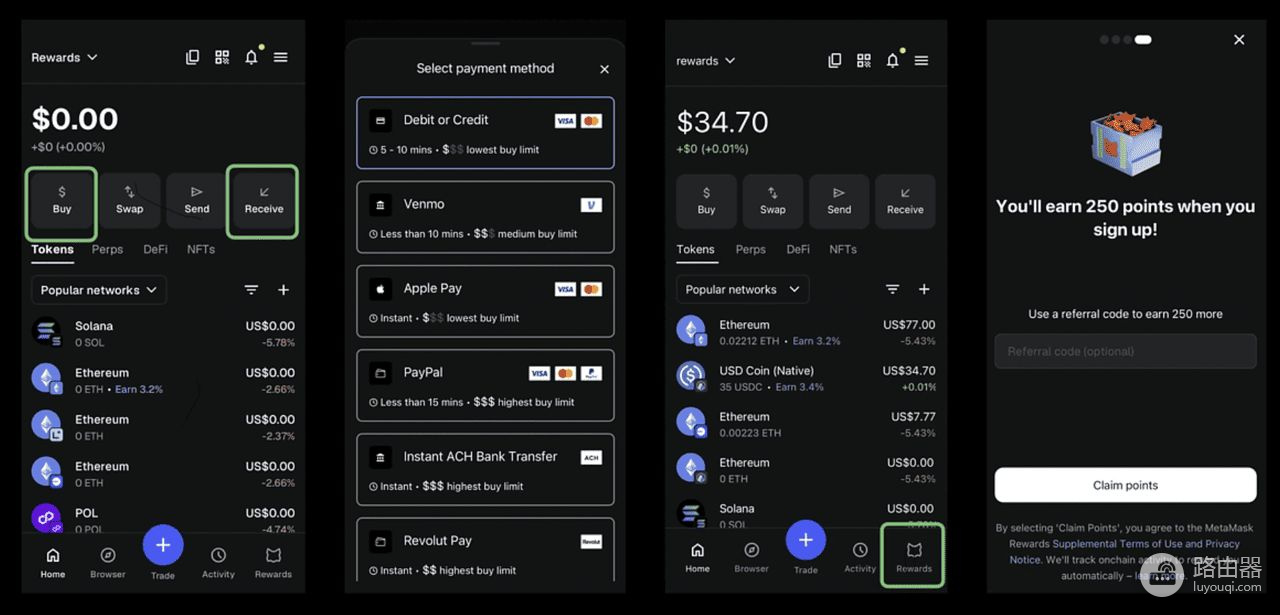Switch to DeFi tab in $0.00 wallet
This screenshot has width=1280, height=615.
155,249
